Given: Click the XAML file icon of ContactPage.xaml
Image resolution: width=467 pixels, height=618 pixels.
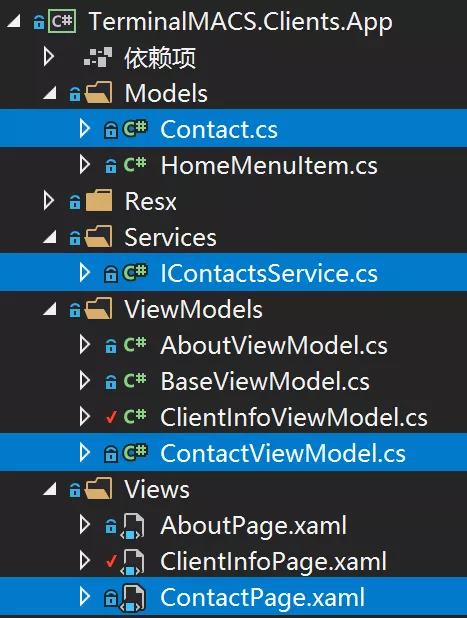Looking at the screenshot, I should (133, 598).
